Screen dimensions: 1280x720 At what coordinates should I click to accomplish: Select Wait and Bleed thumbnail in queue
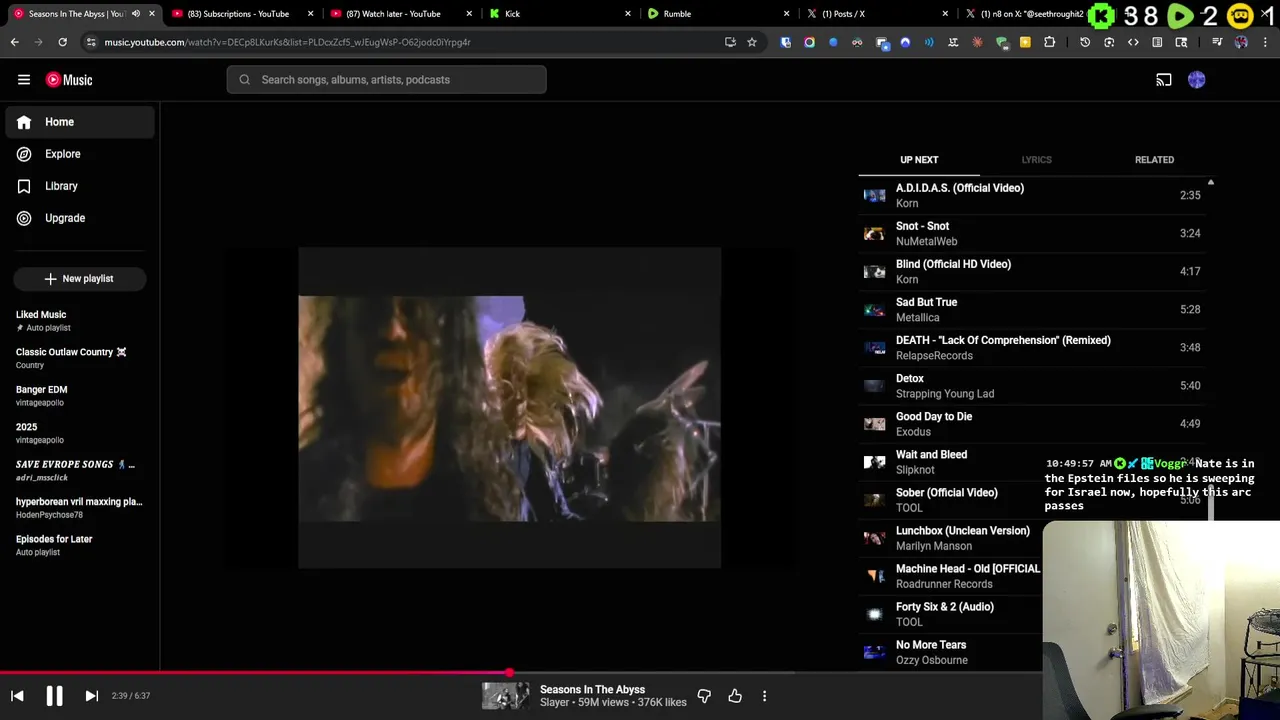pyautogui.click(x=875, y=462)
